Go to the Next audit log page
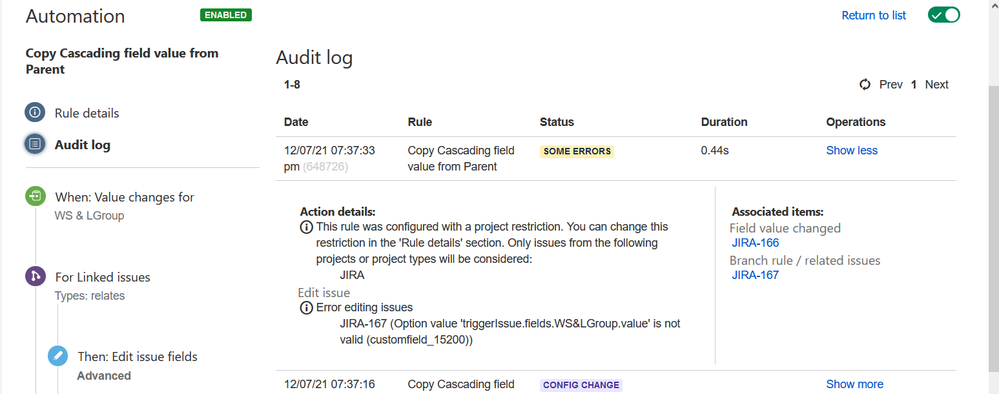Image resolution: width=999 pixels, height=394 pixels. (937, 84)
